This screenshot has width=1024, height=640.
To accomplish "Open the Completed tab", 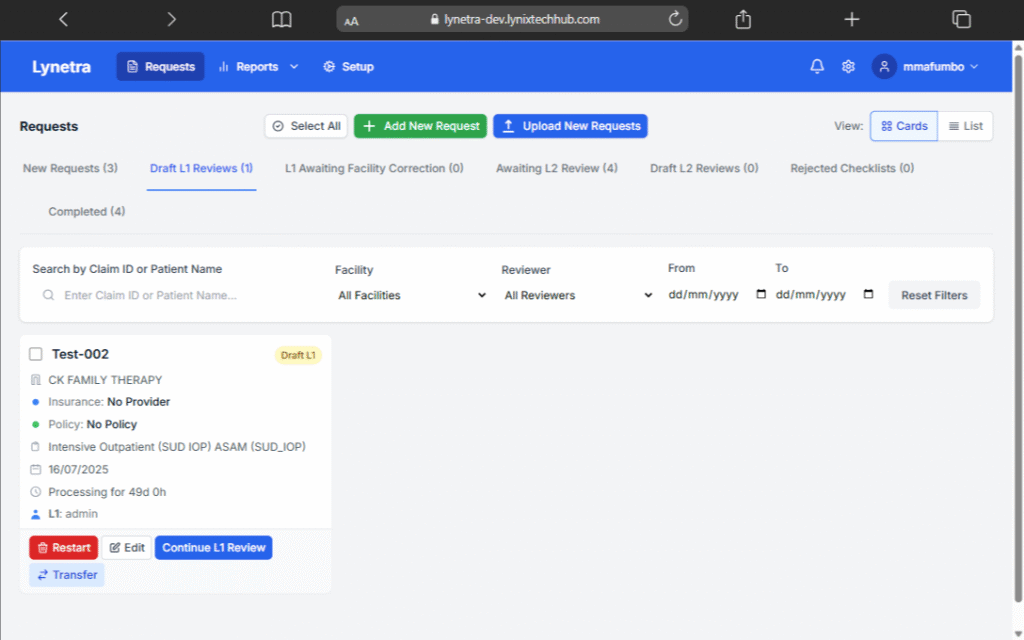I will (x=87, y=212).
